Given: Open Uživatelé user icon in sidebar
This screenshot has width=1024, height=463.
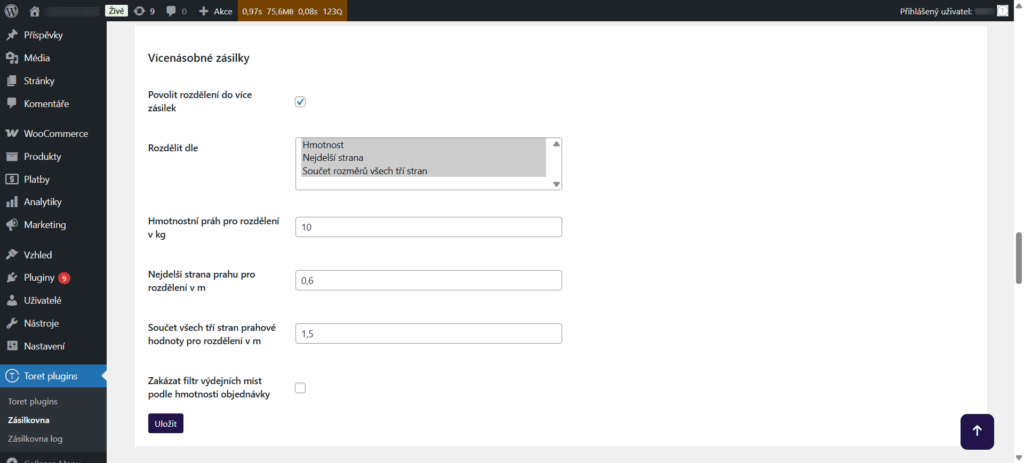Looking at the screenshot, I should (x=12, y=301).
